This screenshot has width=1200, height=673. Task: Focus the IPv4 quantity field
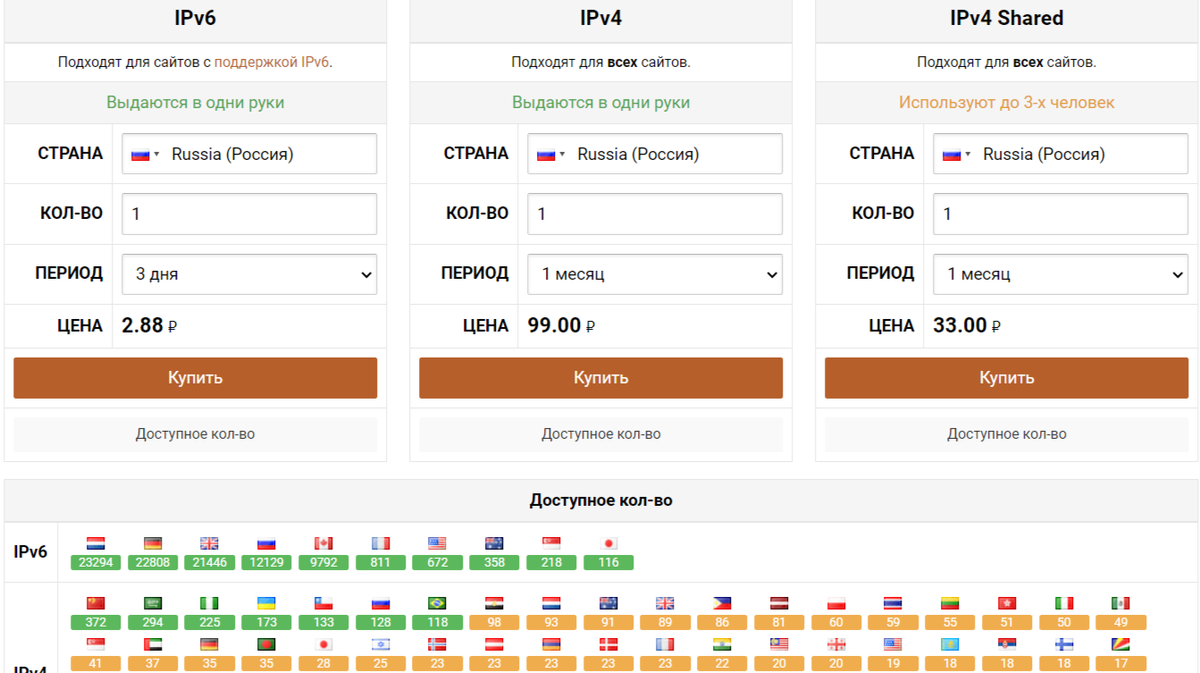[x=655, y=214]
